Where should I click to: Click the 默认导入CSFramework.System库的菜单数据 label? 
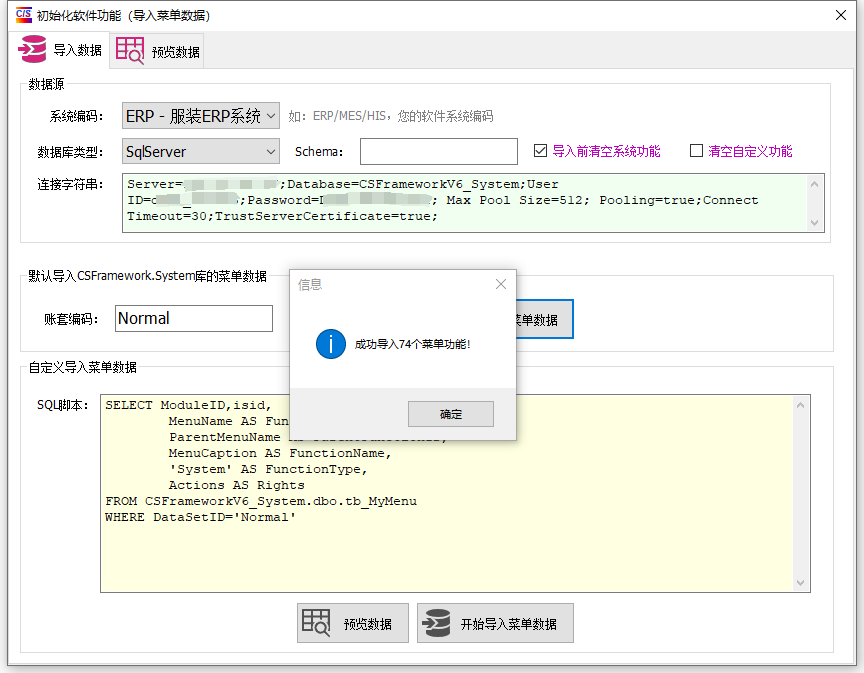(x=148, y=276)
